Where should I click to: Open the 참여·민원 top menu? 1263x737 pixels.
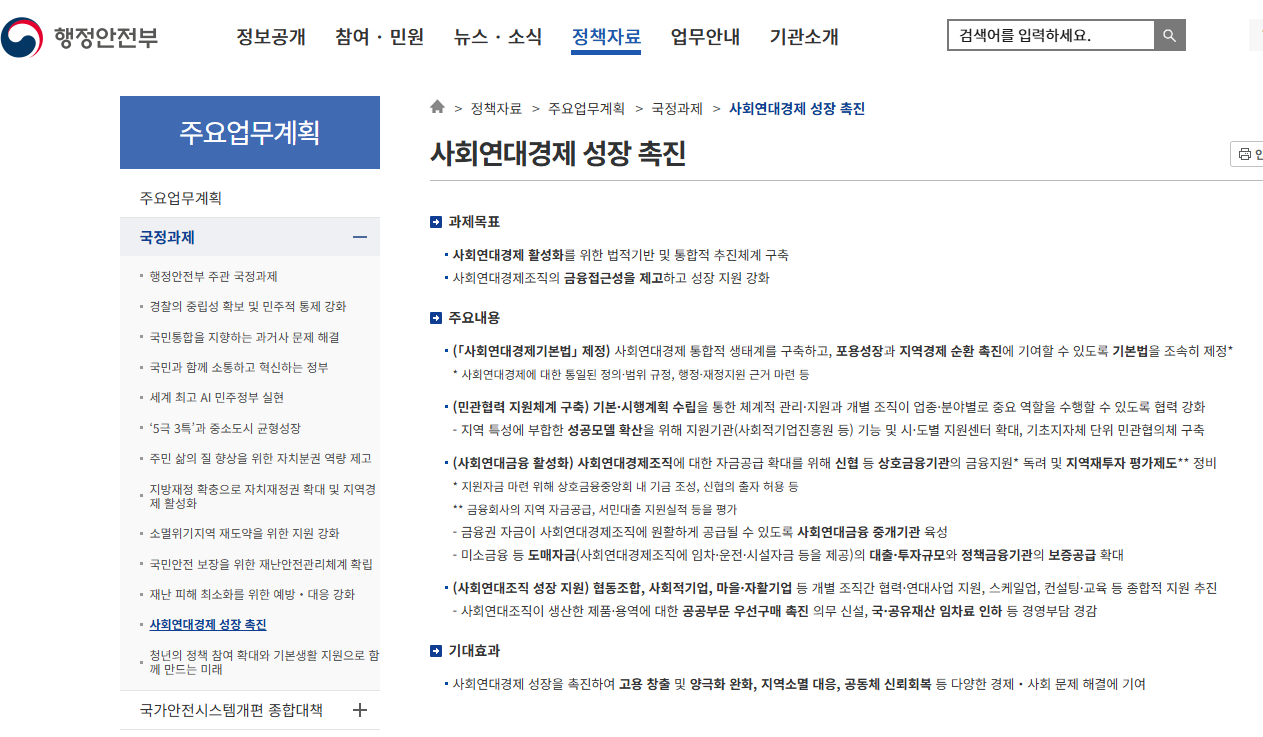point(379,37)
